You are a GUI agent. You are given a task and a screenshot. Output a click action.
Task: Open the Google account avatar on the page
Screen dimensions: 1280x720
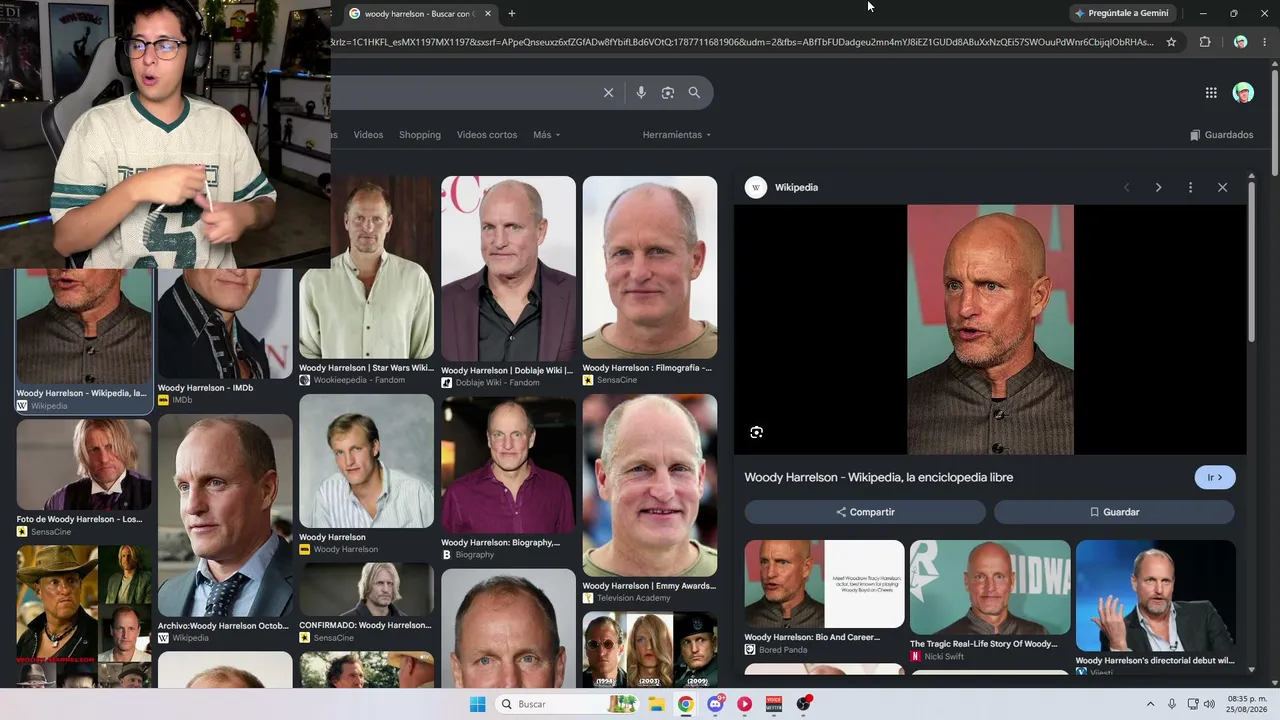[1243, 93]
